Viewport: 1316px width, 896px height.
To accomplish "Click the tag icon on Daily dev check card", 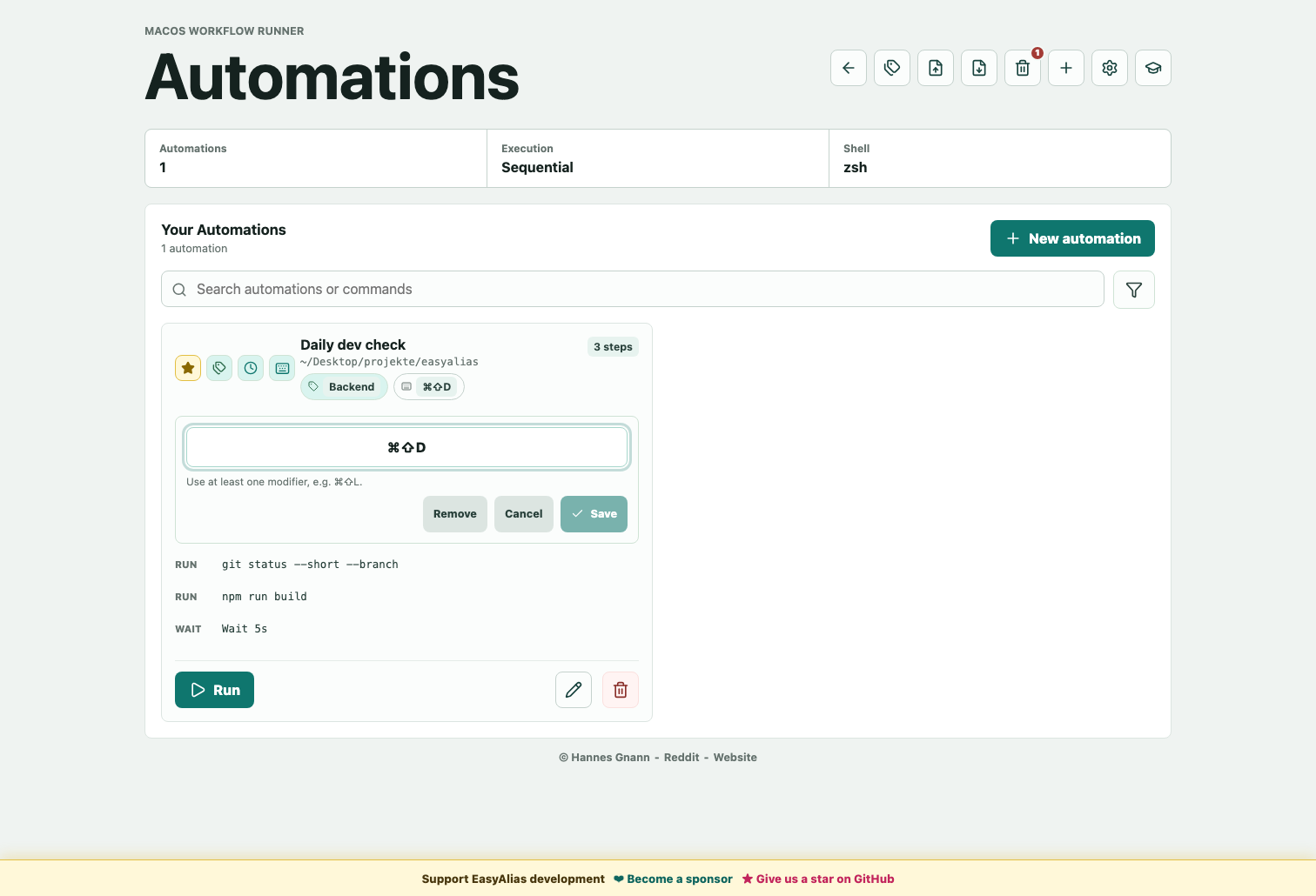I will tap(219, 368).
